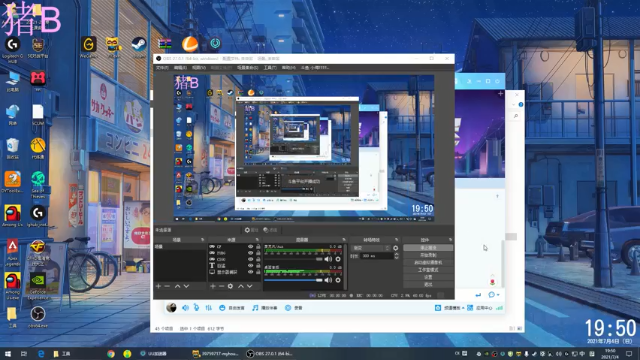
Task: Click Exit button in OBS Controls
Action: (x=428, y=284)
